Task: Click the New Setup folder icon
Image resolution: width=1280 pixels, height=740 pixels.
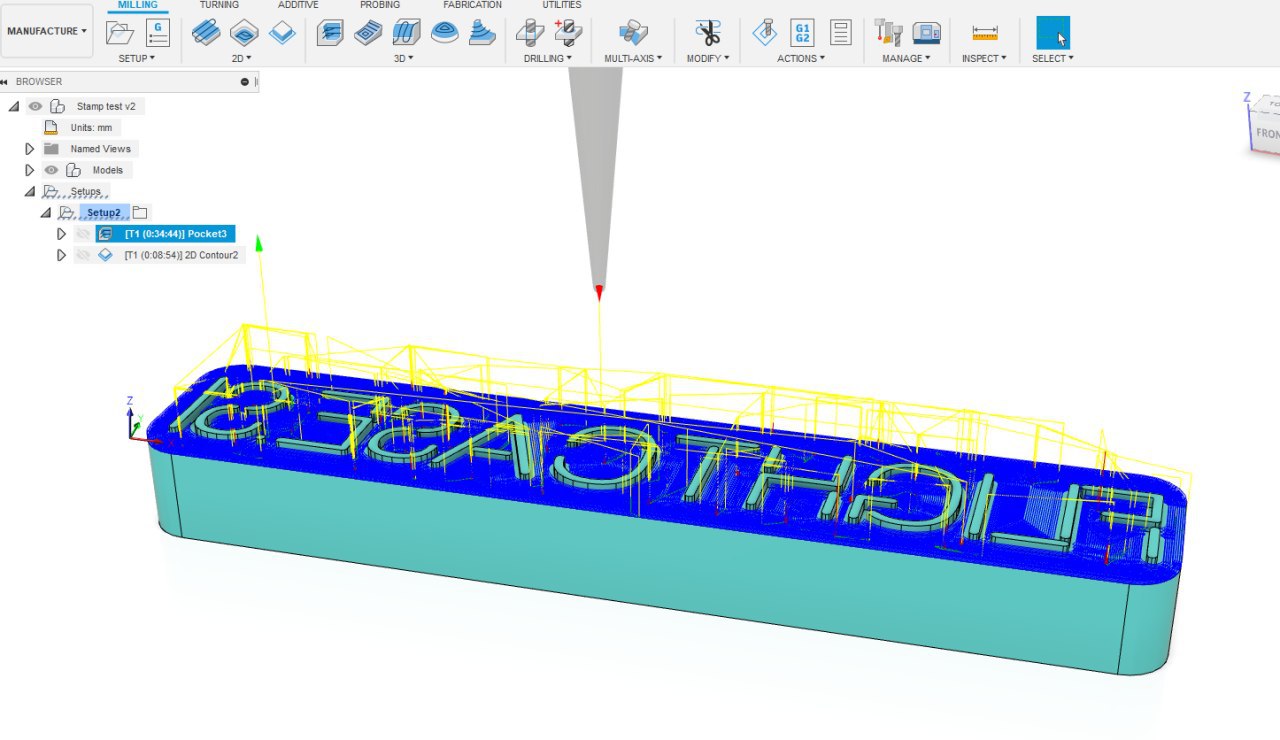Action: click(x=120, y=33)
